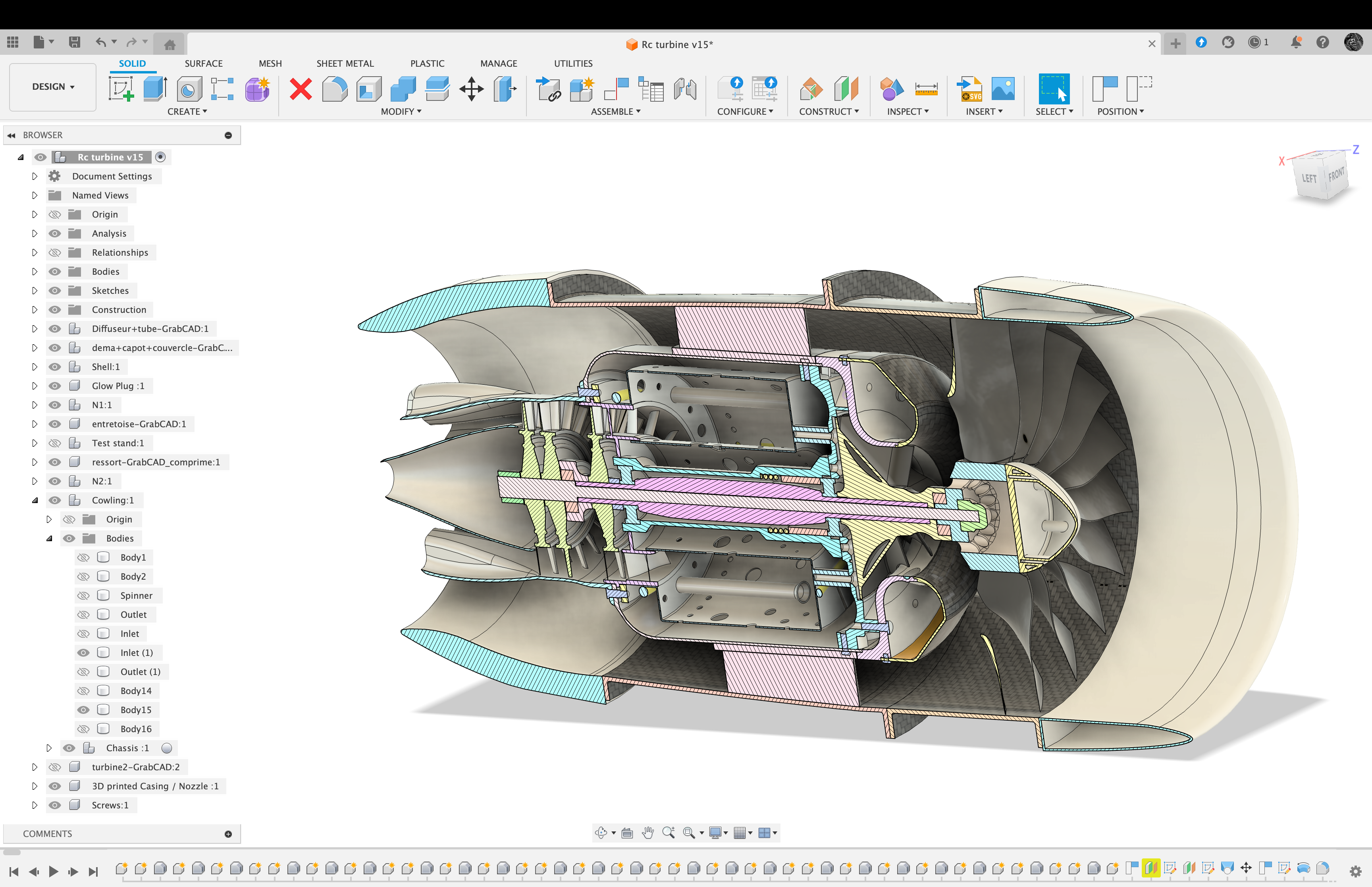
Task: Click the Insert Canvas image icon
Action: [1003, 89]
